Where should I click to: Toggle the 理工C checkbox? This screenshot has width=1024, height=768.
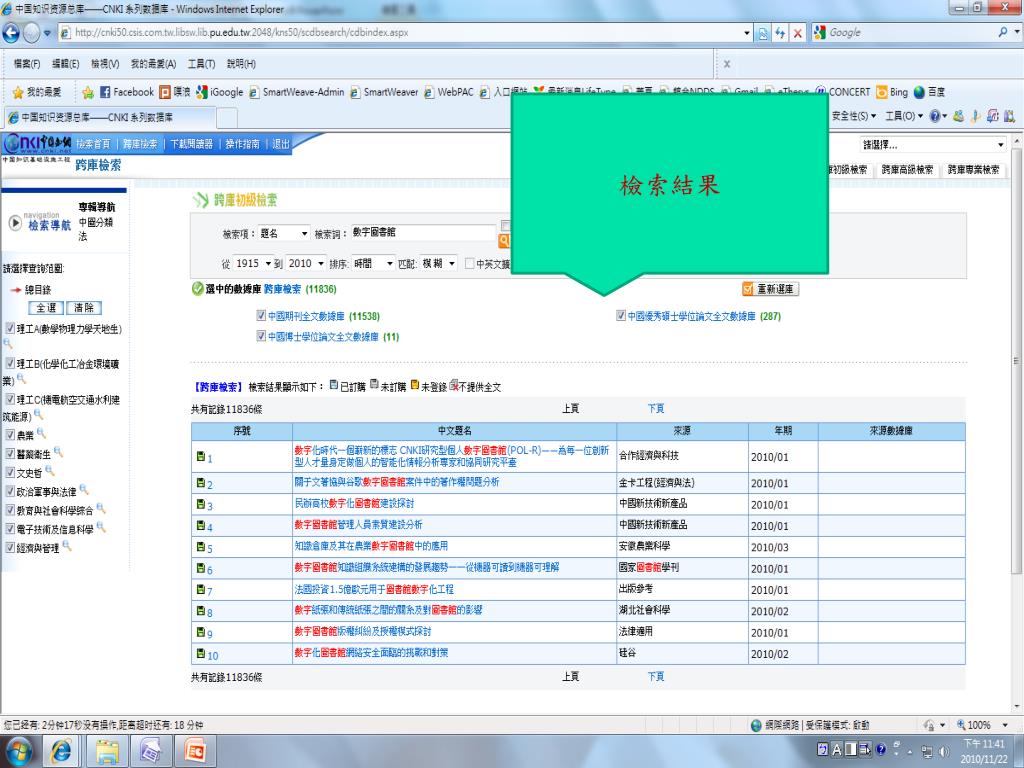(x=10, y=398)
